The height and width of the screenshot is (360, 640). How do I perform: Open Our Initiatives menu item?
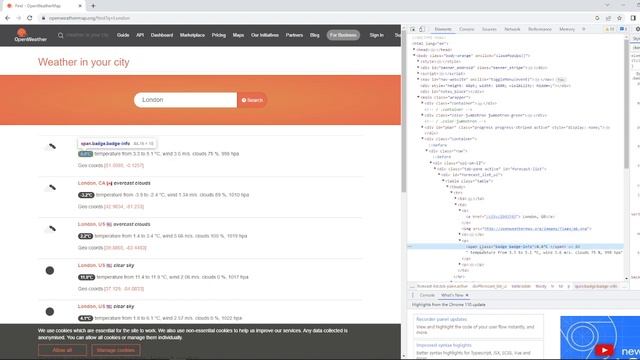coord(265,35)
